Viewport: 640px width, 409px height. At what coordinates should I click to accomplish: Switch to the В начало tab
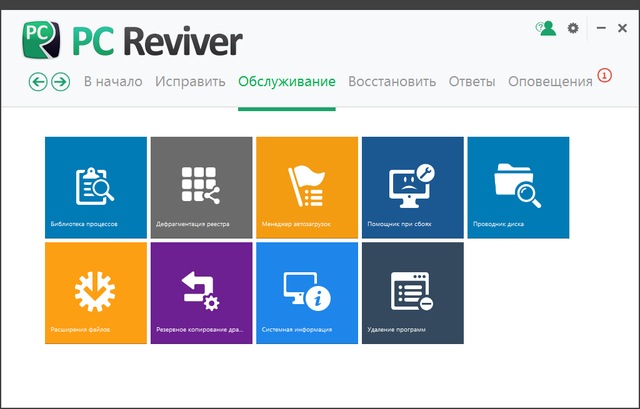113,81
